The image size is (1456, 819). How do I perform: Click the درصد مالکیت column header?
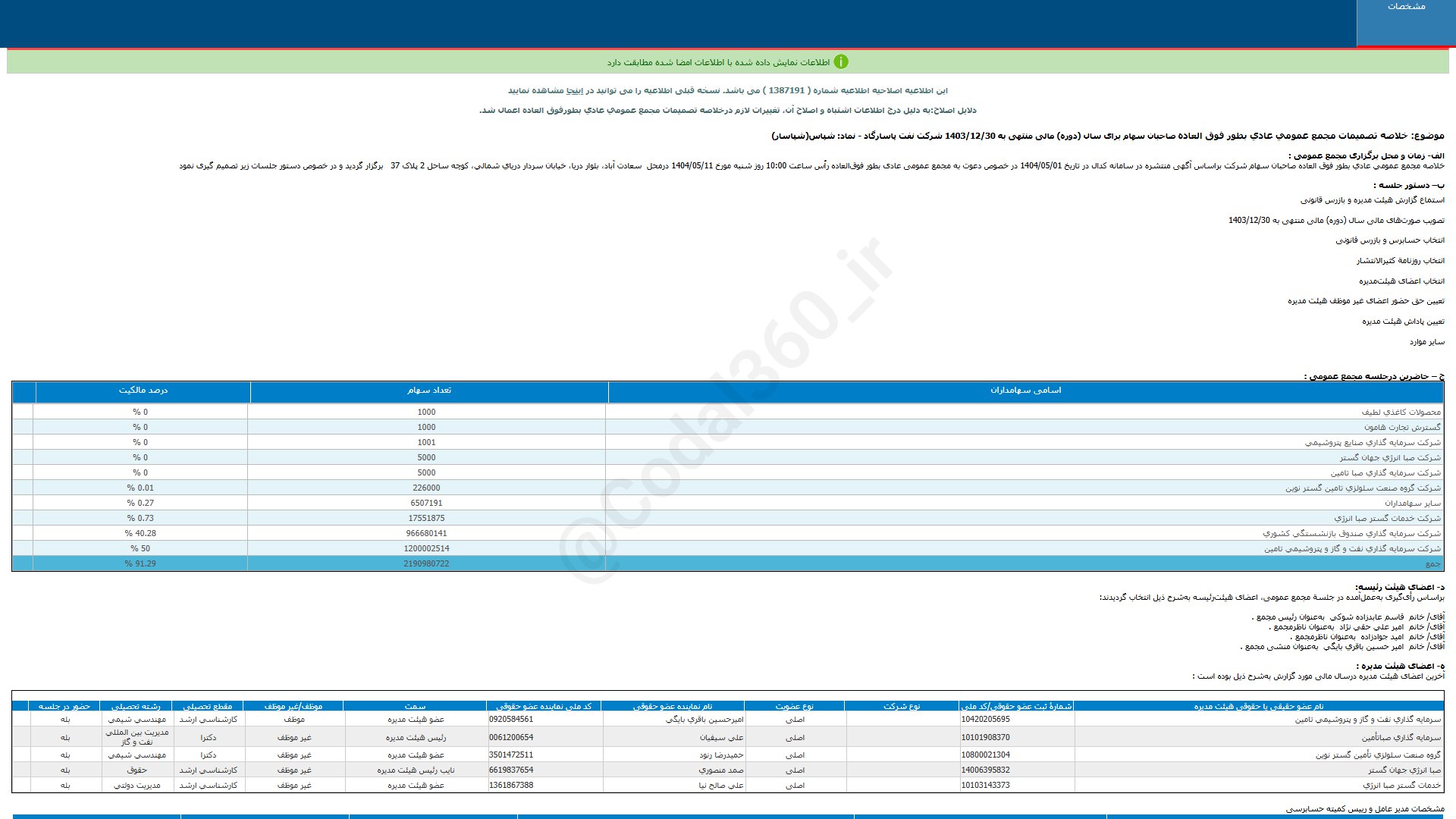143,391
